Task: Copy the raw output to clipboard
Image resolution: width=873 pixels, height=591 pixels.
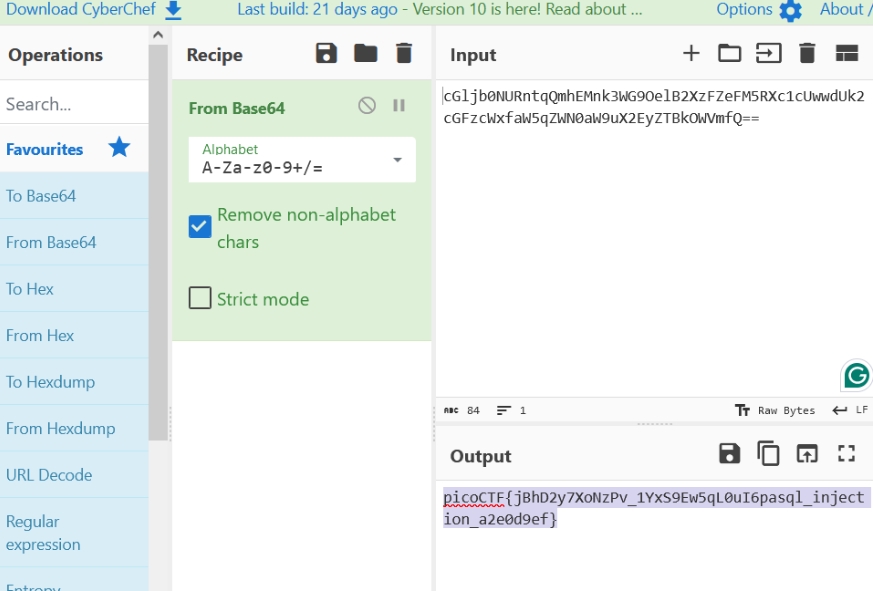Action: pos(768,454)
